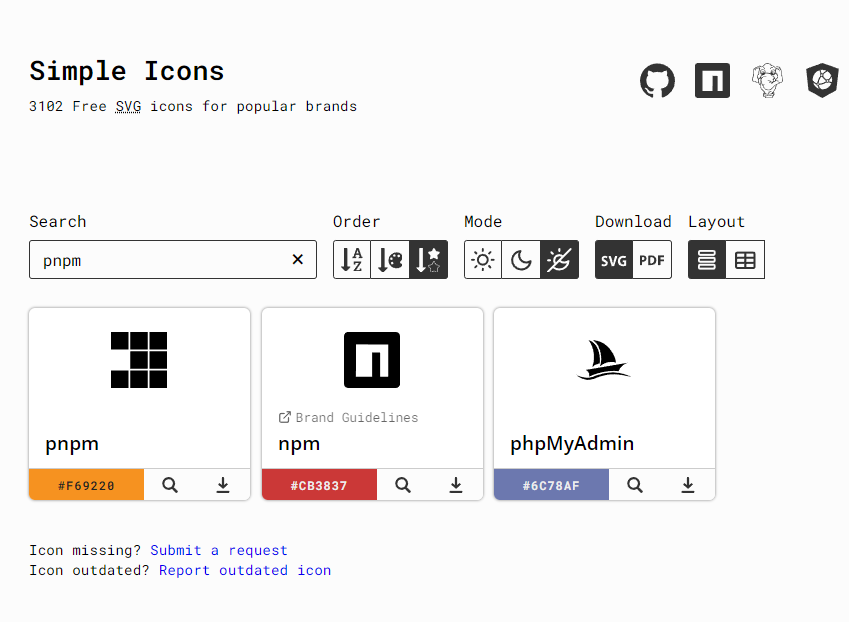Download the npm icon
Viewport: 849px width, 622px height.
click(455, 485)
